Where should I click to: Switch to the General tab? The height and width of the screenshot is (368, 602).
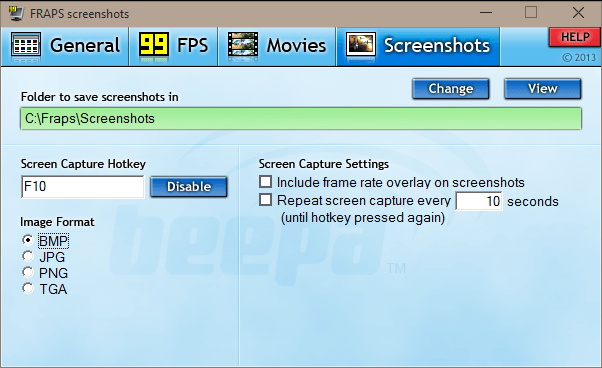[65, 46]
